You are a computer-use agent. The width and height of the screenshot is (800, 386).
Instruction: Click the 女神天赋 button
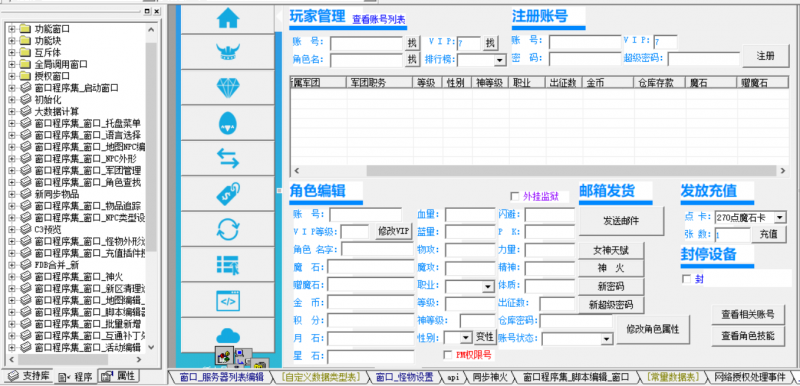tap(611, 250)
